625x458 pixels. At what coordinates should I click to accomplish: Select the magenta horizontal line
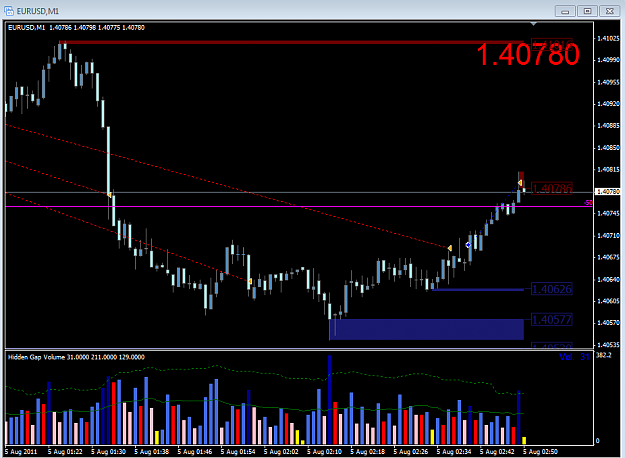(x=299, y=206)
